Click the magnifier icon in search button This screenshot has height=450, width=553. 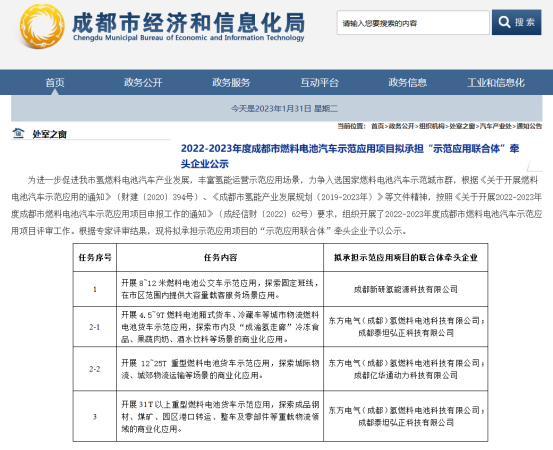coord(504,22)
